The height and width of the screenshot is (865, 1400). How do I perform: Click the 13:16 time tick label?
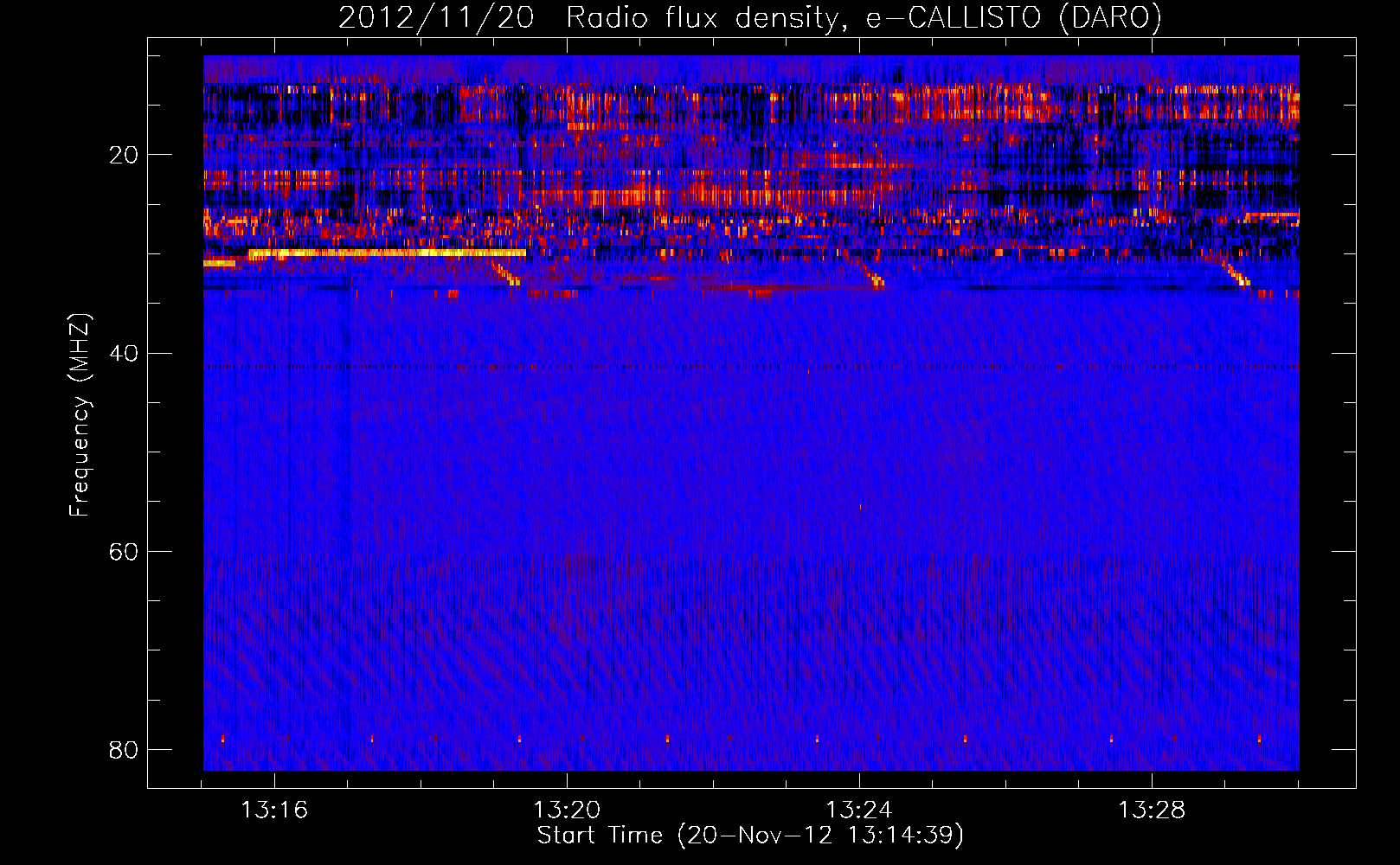pos(274,811)
